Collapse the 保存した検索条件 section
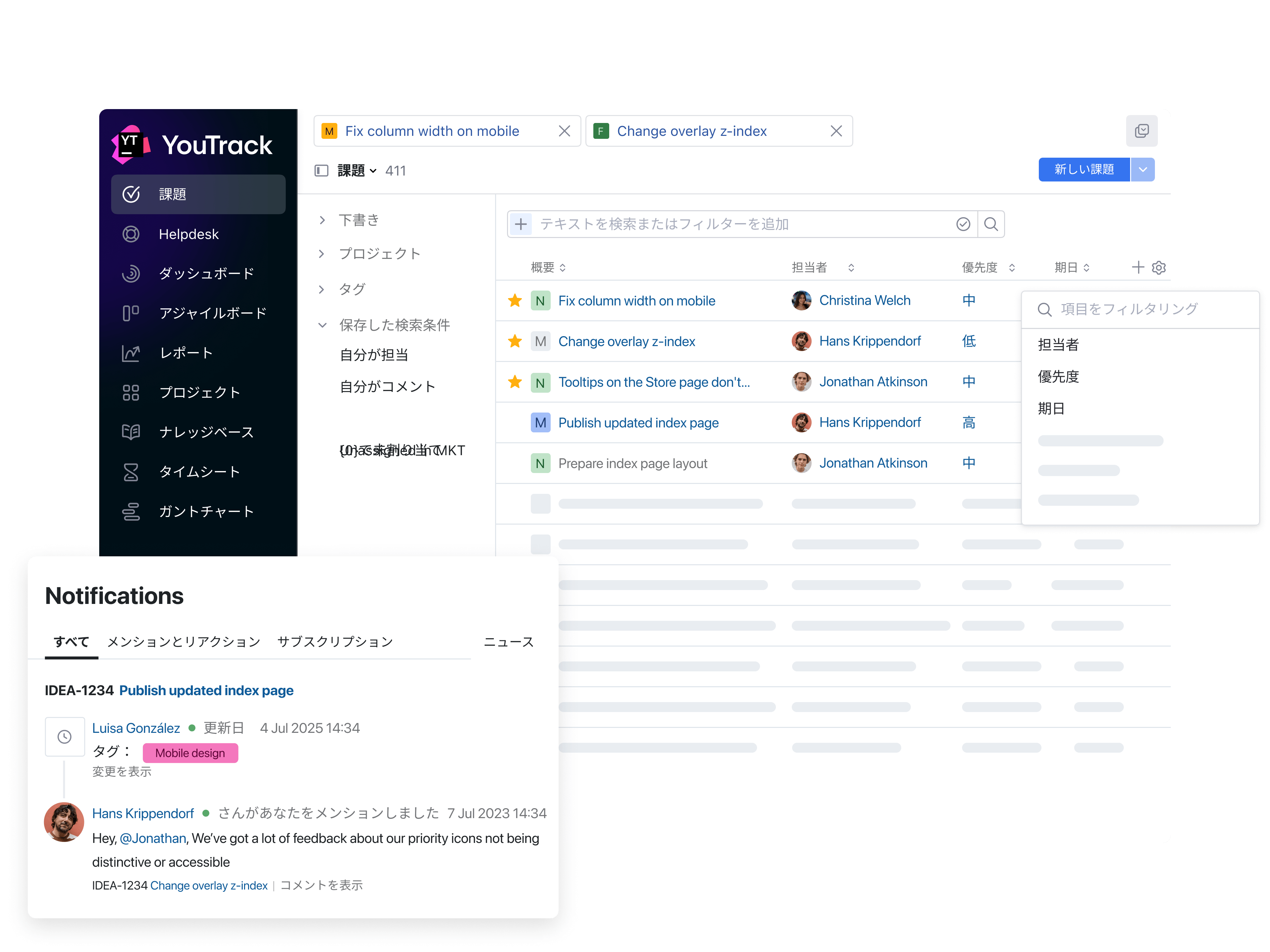The image size is (1270, 952). pyautogui.click(x=322, y=325)
